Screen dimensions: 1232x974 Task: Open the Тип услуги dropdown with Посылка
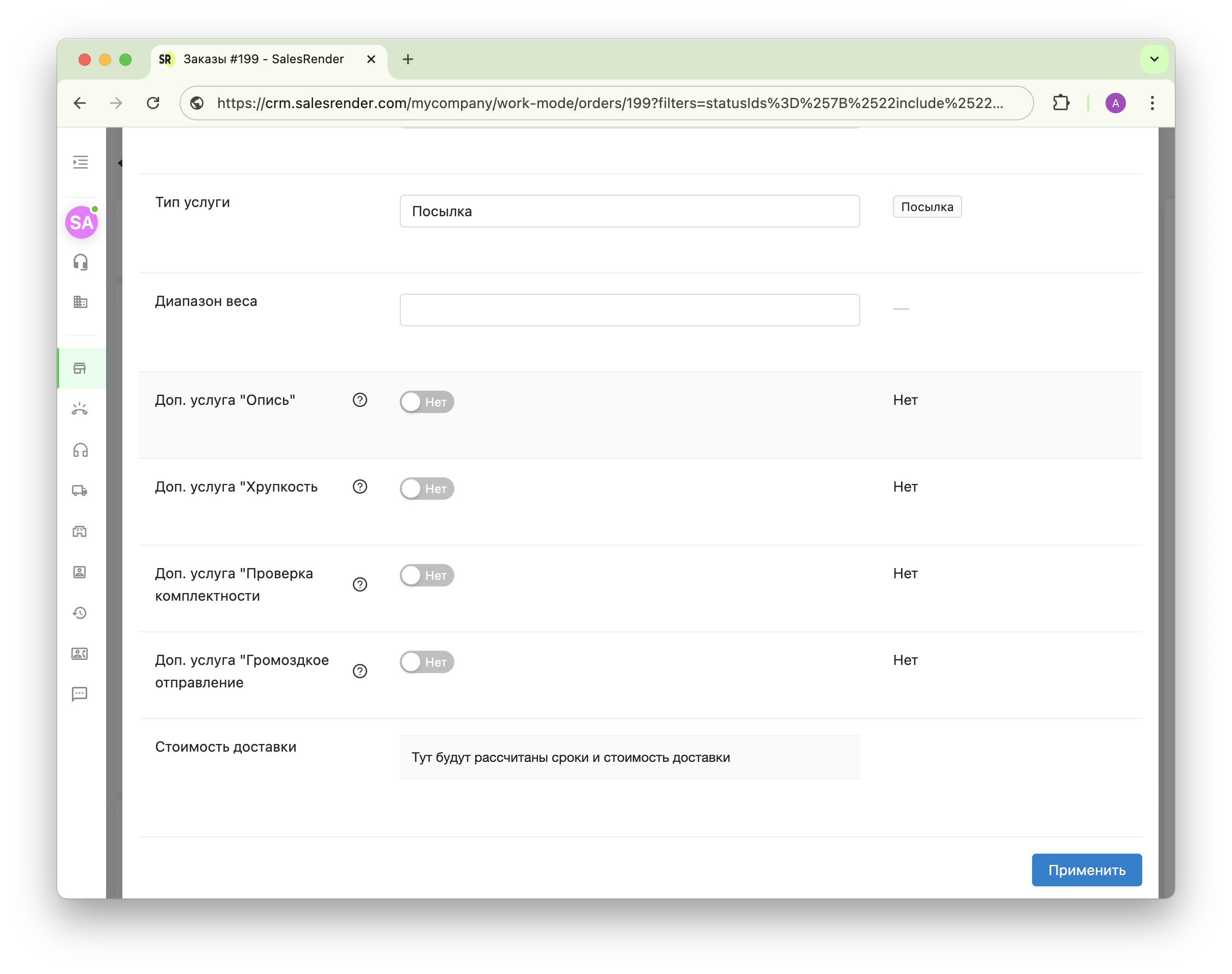(x=629, y=211)
